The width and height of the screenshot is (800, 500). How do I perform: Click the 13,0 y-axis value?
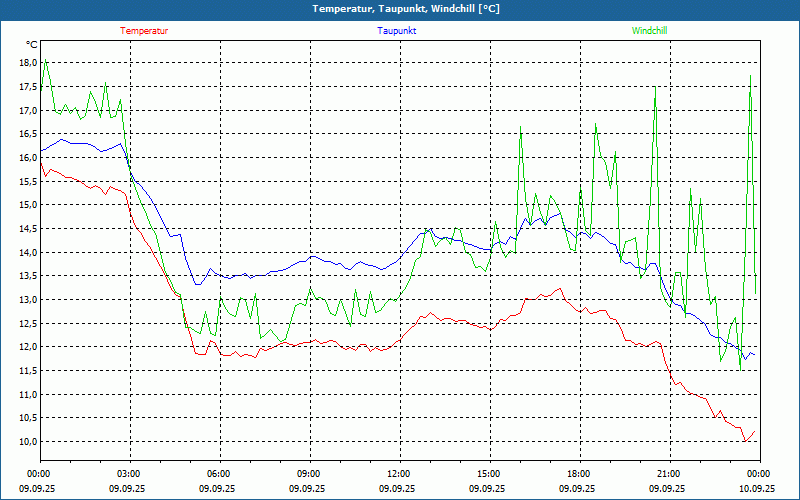pos(29,299)
